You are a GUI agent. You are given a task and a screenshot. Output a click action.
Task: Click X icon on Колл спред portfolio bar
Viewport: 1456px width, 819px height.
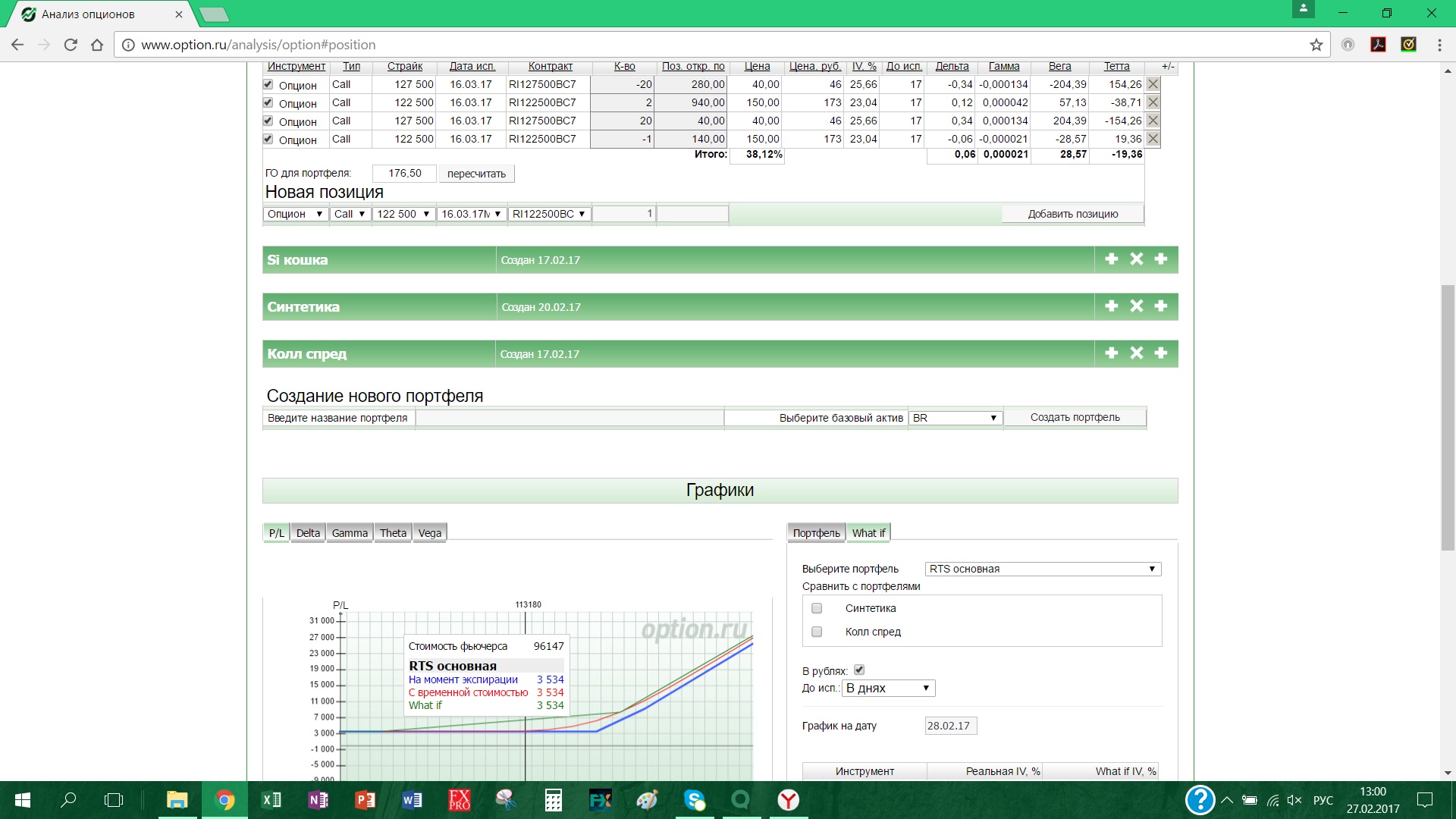[1136, 353]
